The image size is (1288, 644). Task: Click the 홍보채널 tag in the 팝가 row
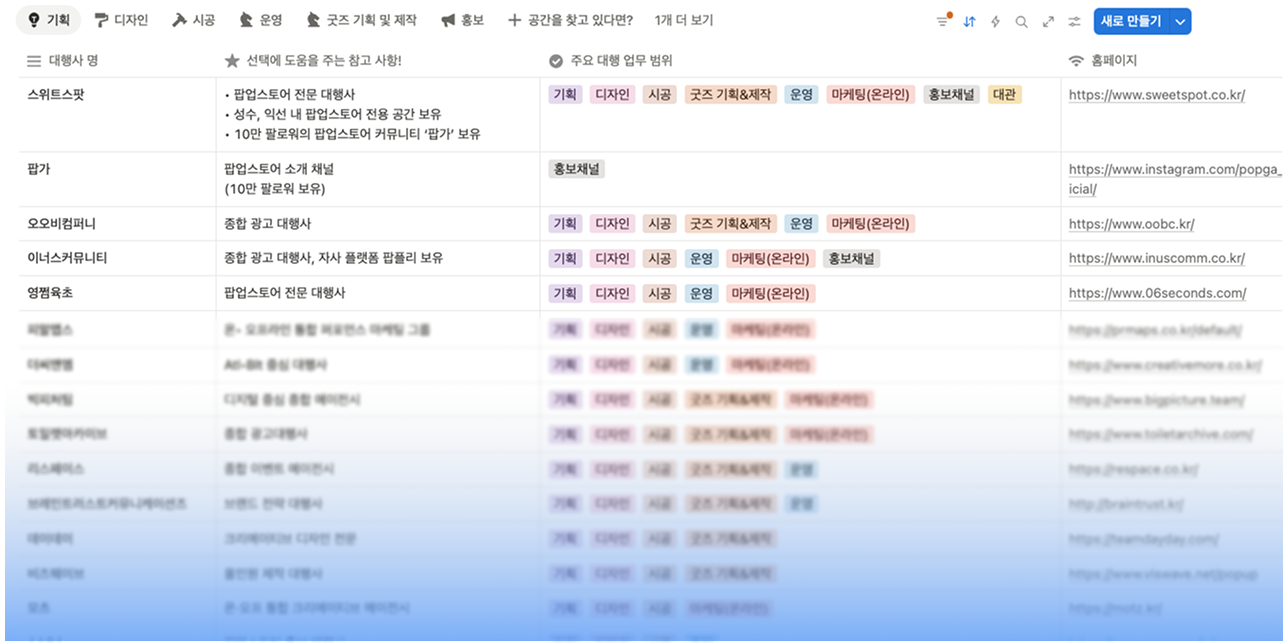[x=576, y=169]
